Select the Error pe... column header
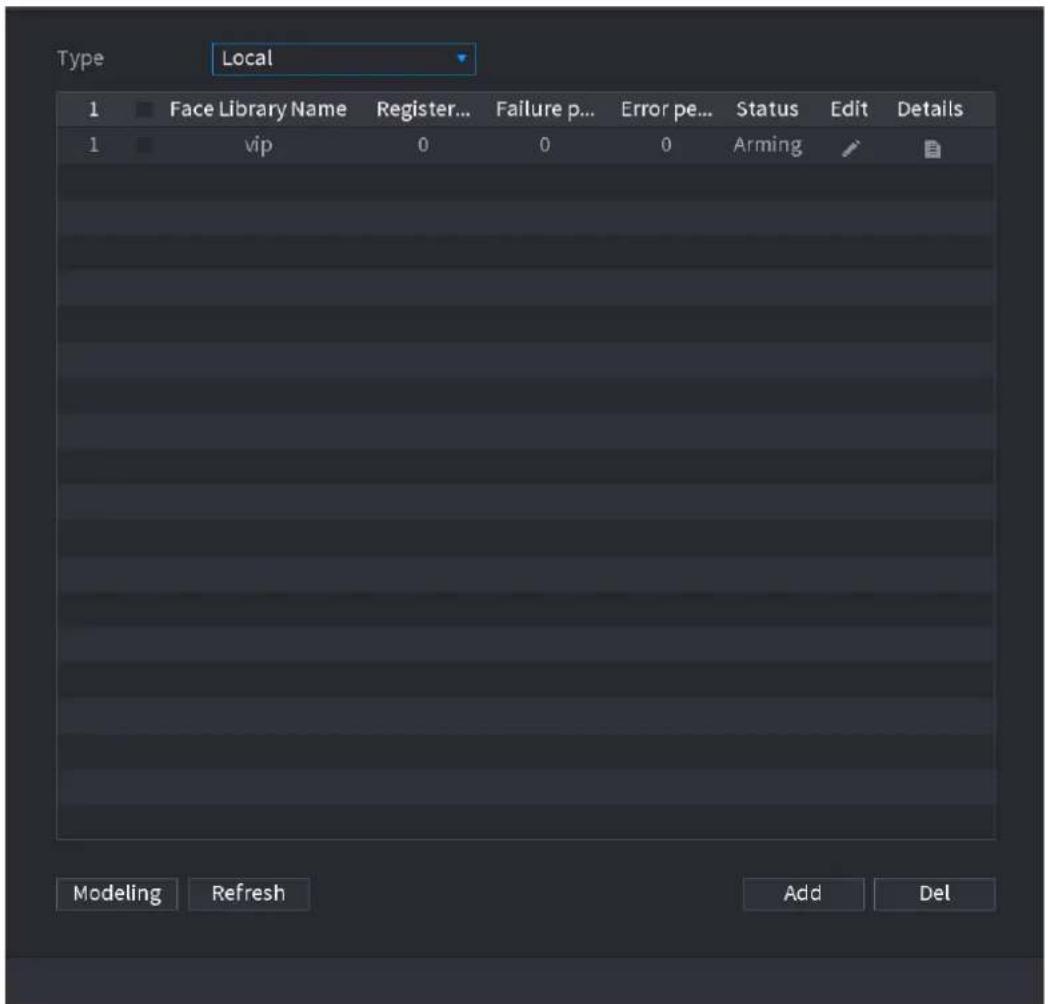The width and height of the screenshot is (1048, 1004). pos(666,109)
